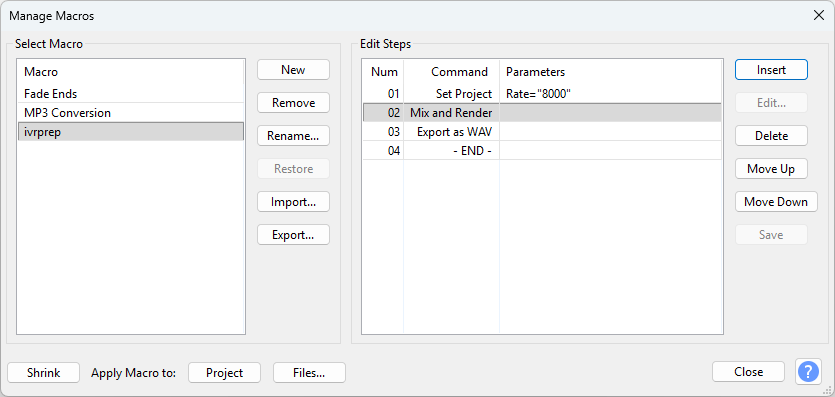Select the Fade Ends macro
Screen dimensions: 835x397
coord(130,94)
